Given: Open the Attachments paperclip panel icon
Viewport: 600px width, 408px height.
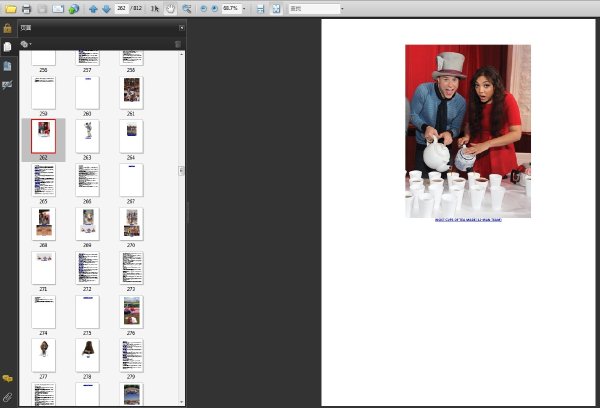Looking at the screenshot, I should (7, 397).
